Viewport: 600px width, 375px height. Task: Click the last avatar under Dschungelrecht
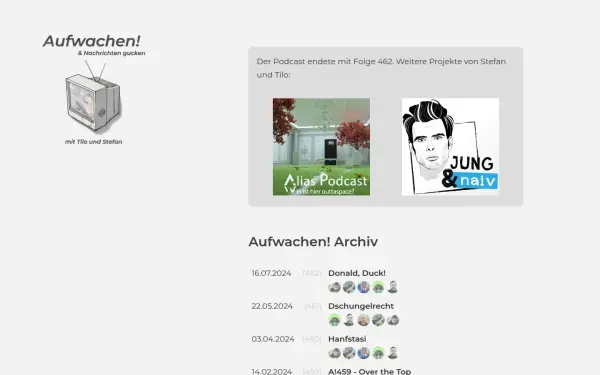[x=393, y=320]
